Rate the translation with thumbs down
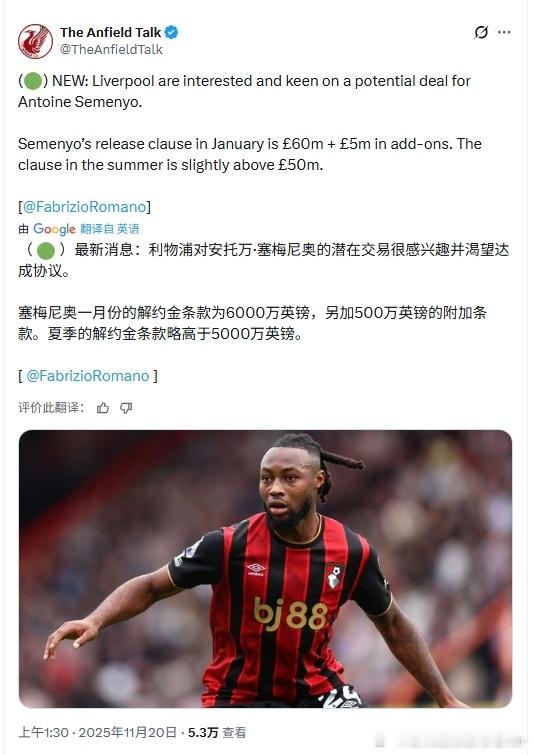533x755 pixels. click(126, 408)
